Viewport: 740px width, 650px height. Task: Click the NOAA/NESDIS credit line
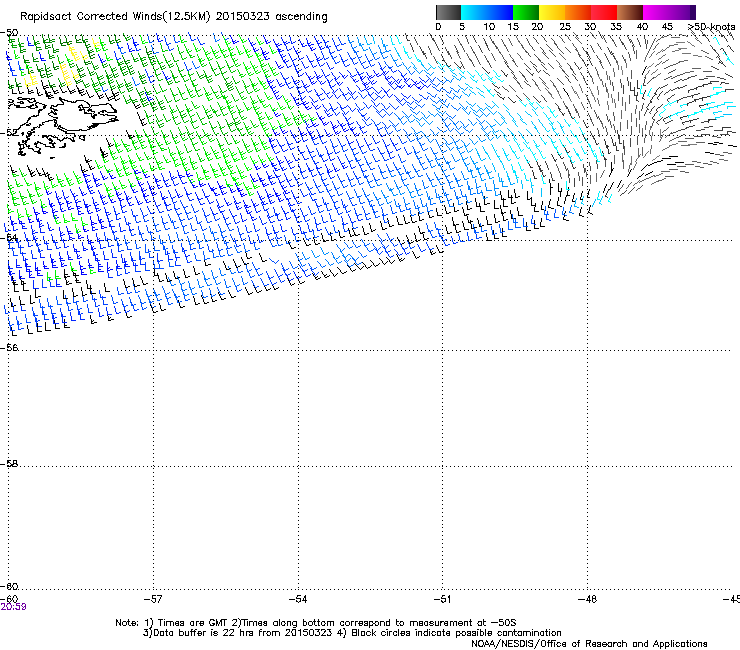tap(589, 643)
